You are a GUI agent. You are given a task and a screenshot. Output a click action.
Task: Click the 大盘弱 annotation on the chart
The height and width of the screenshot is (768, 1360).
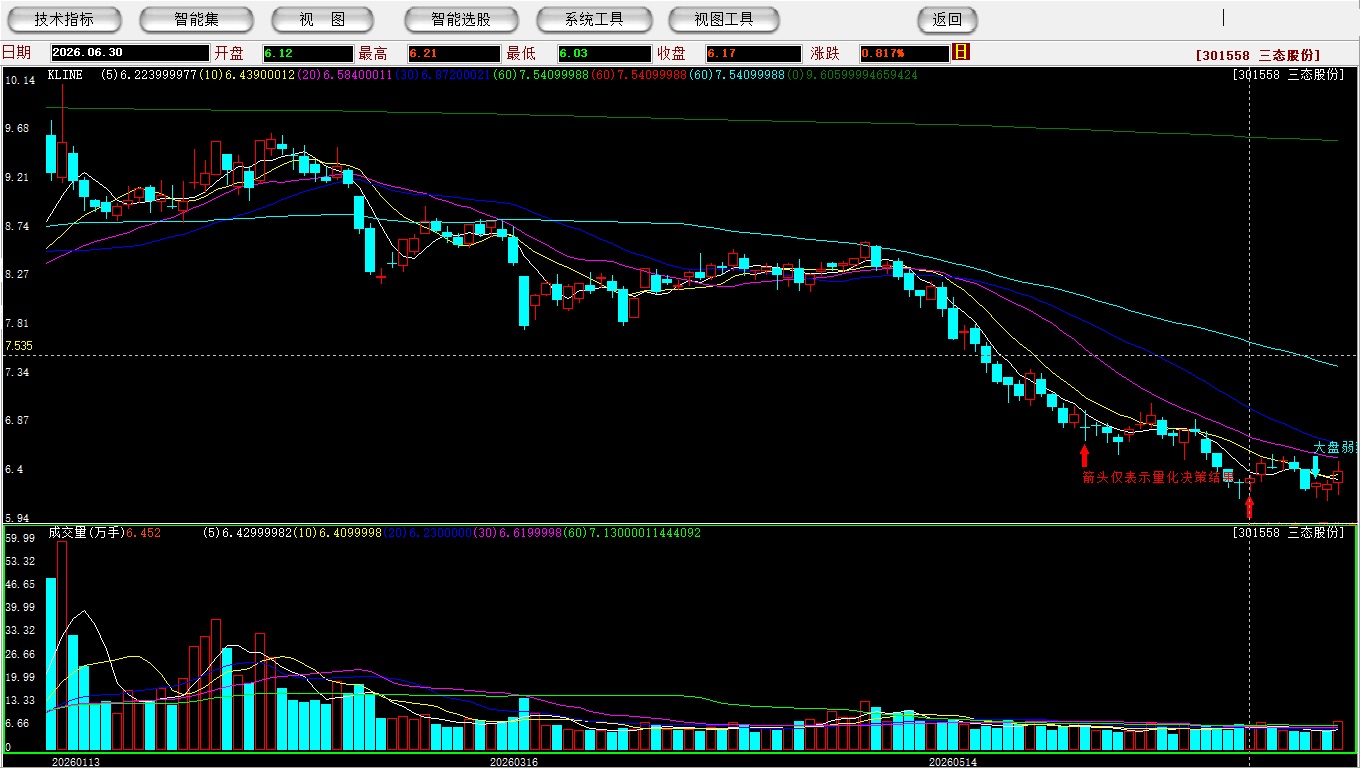[x=1335, y=447]
